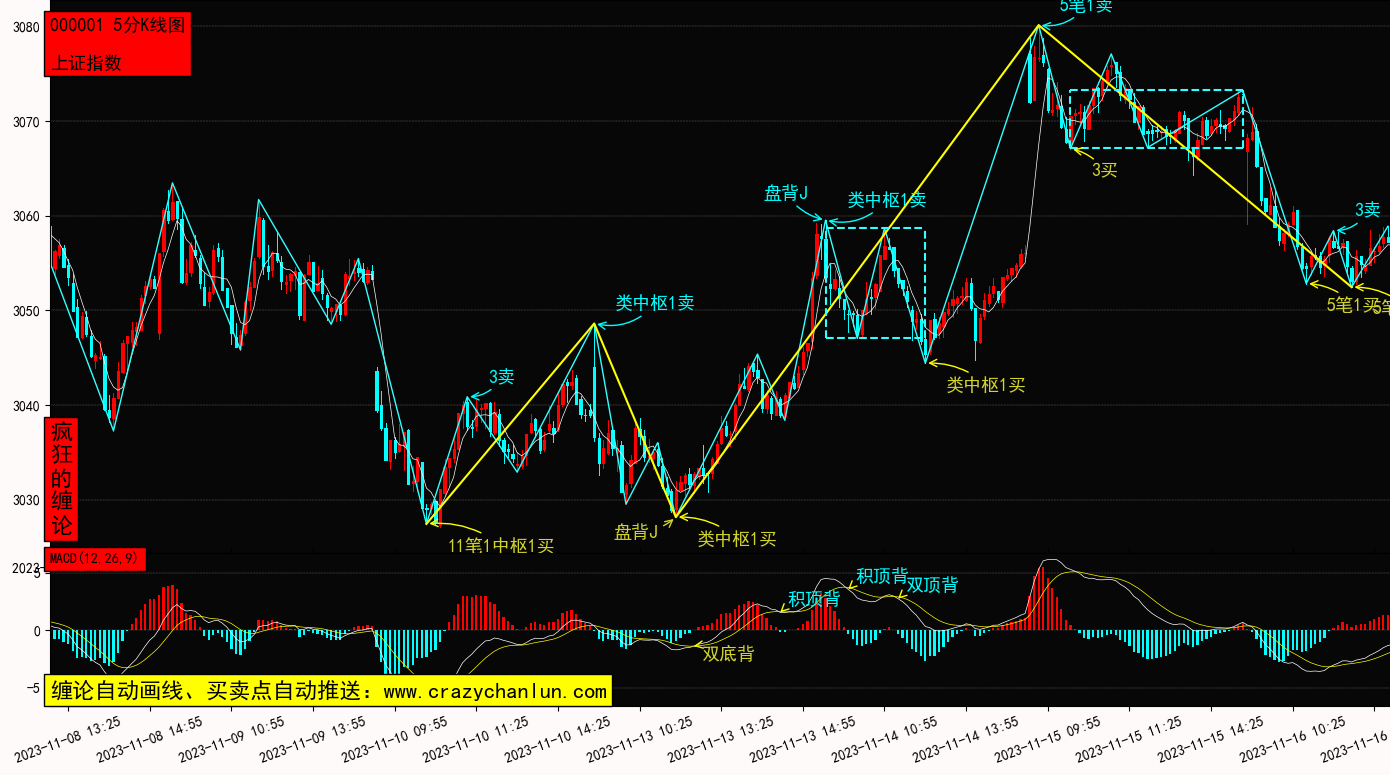Click the 2023-11-08 13:25 time axis label

click(70, 738)
